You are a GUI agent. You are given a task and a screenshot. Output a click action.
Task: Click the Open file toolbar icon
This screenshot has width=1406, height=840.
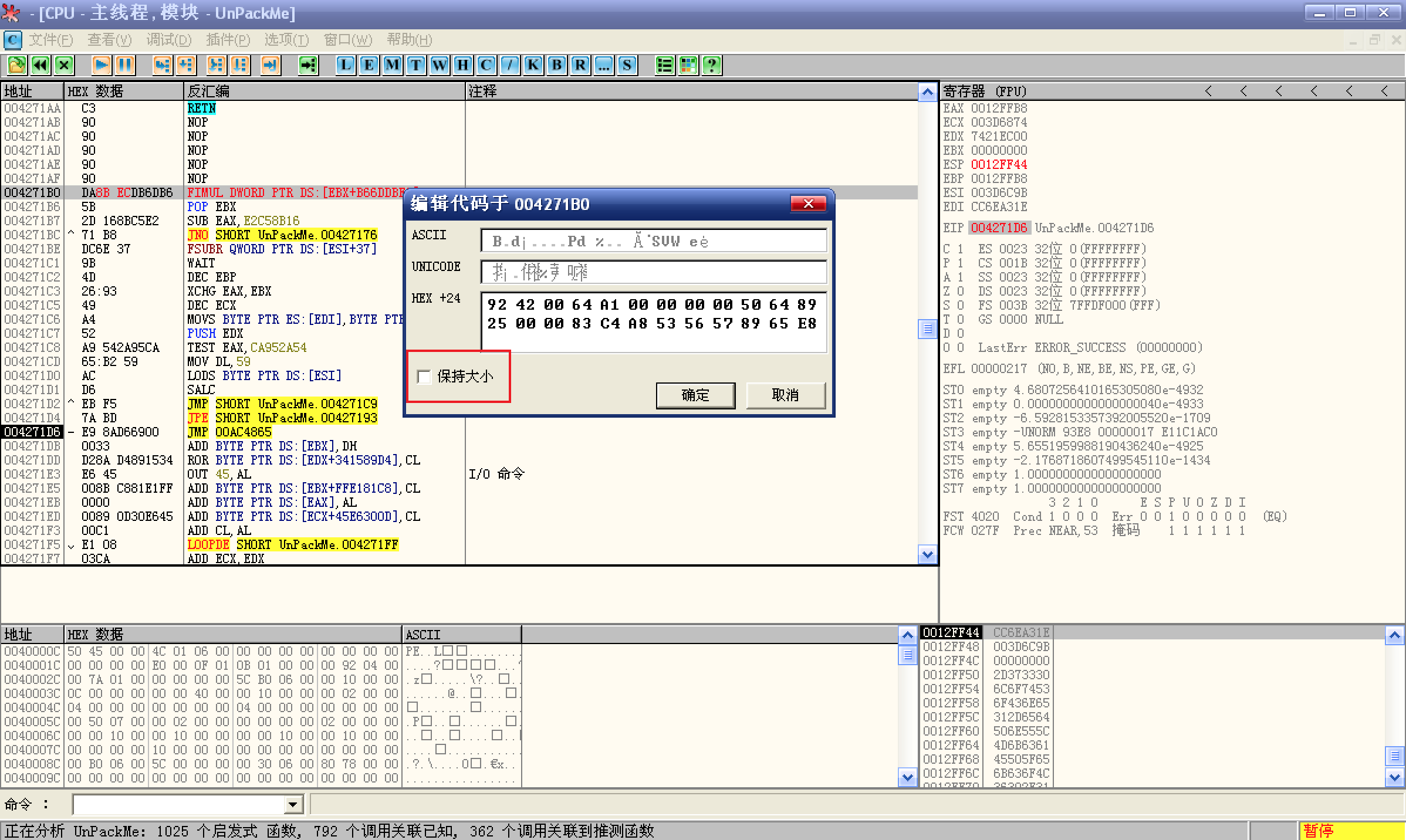[x=16, y=65]
